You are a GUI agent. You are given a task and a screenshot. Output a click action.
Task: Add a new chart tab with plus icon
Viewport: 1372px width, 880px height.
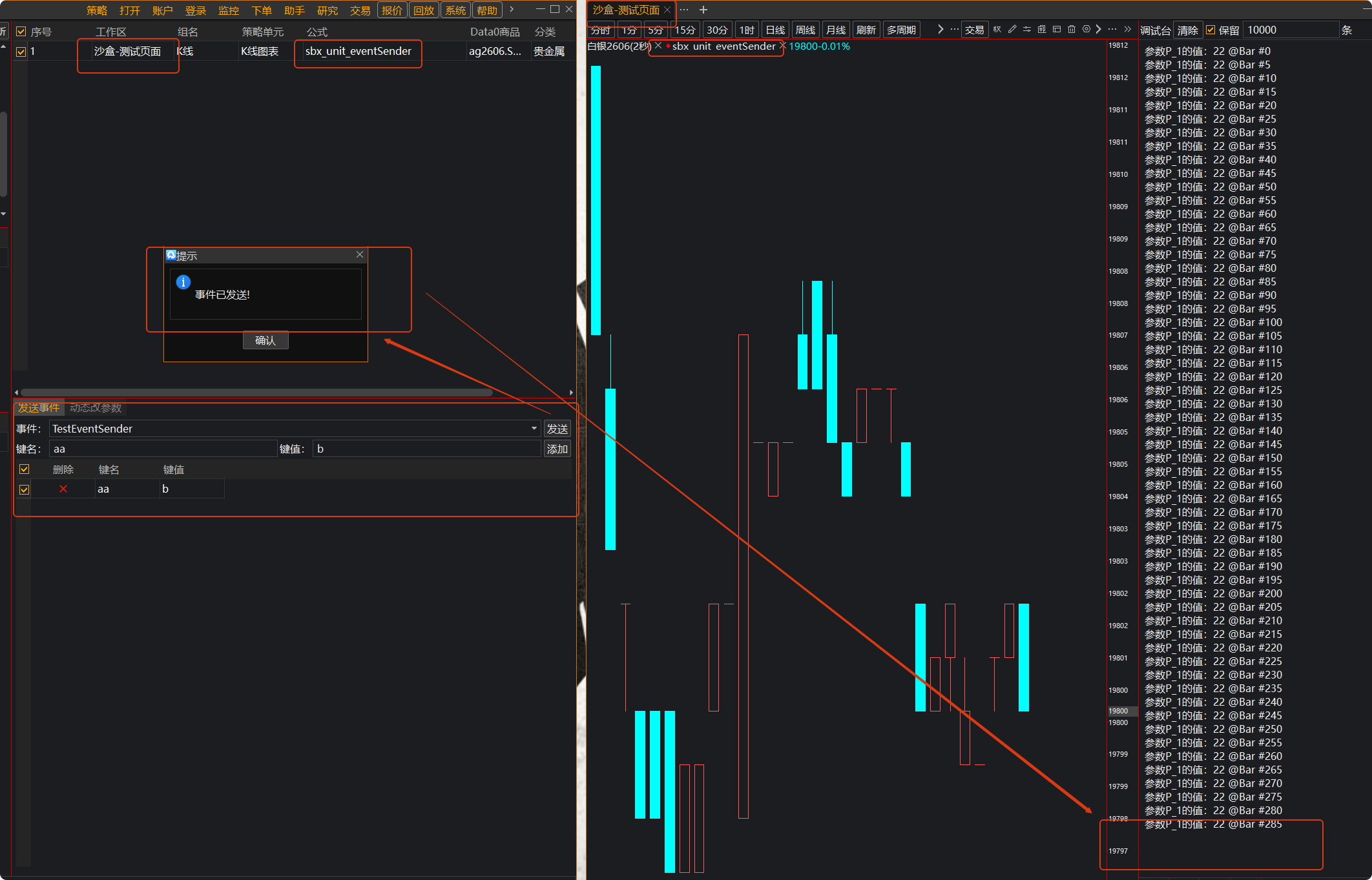[x=703, y=10]
